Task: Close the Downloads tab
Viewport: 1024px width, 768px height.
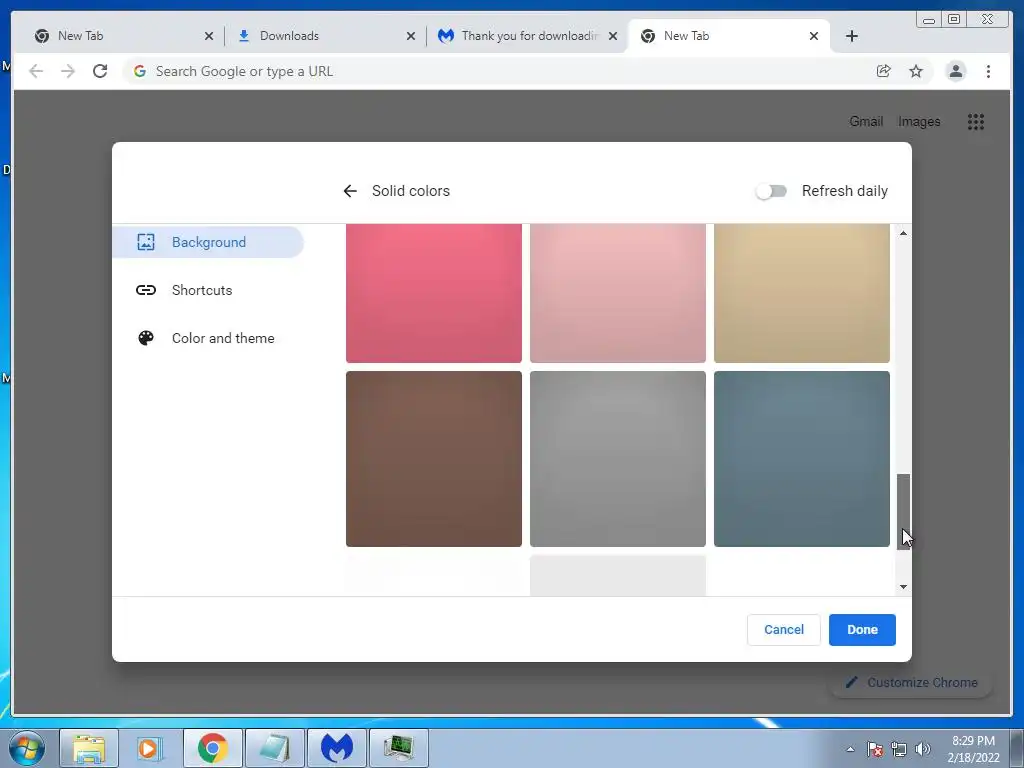Action: (x=411, y=36)
